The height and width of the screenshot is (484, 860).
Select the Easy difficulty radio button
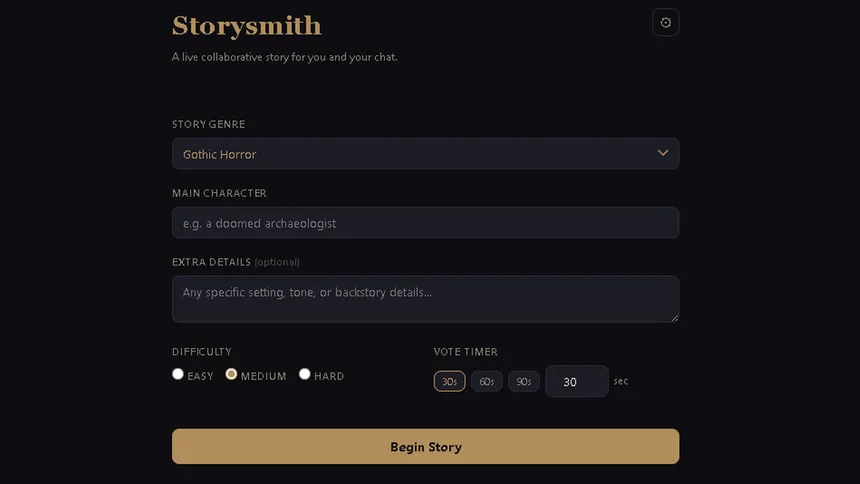point(178,374)
